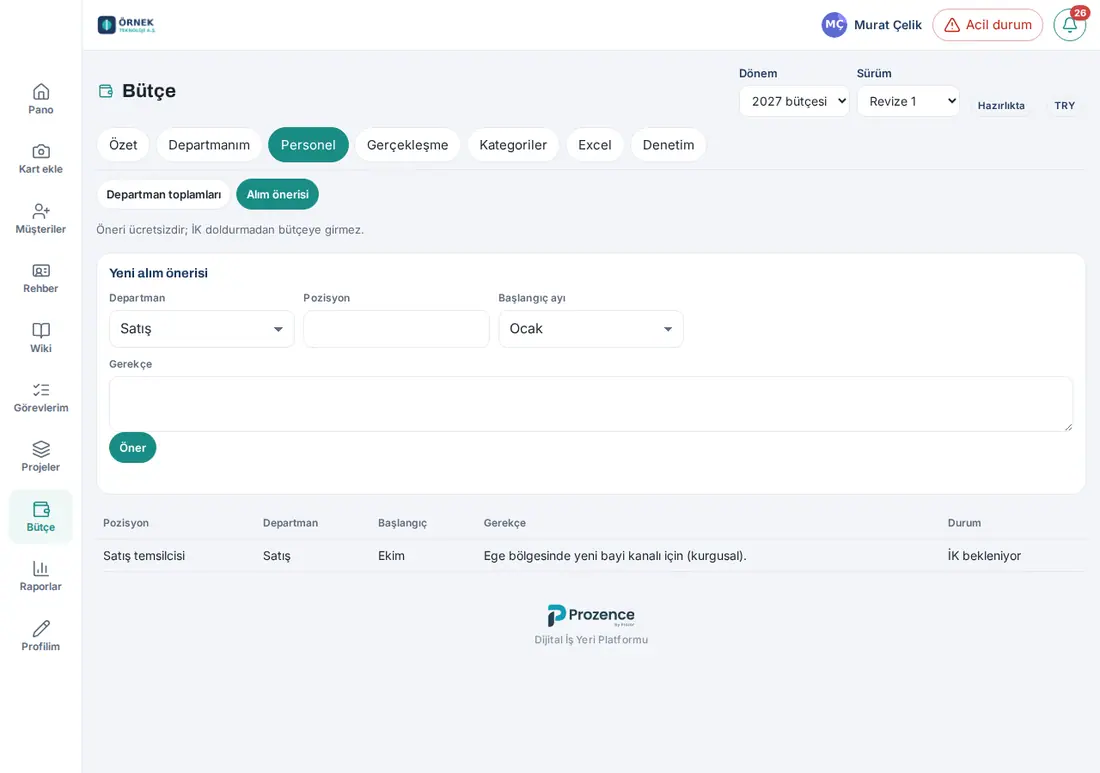Expand the Departman dropdown set to Satış
Viewport: 1100px width, 773px height.
(x=202, y=329)
